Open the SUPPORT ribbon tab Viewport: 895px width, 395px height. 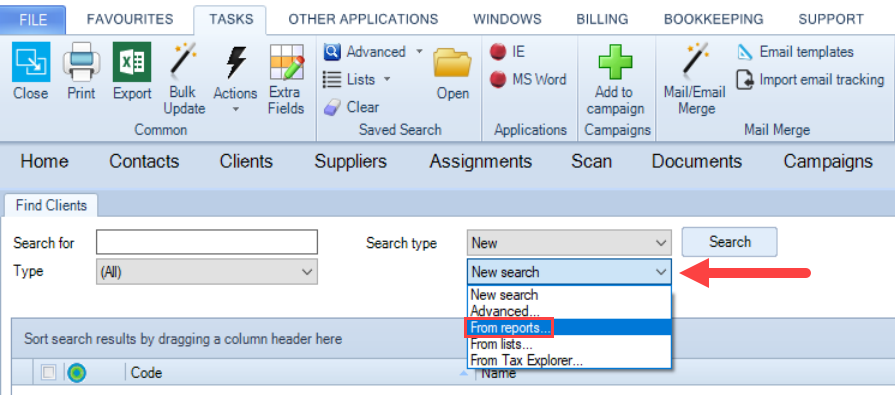click(831, 19)
